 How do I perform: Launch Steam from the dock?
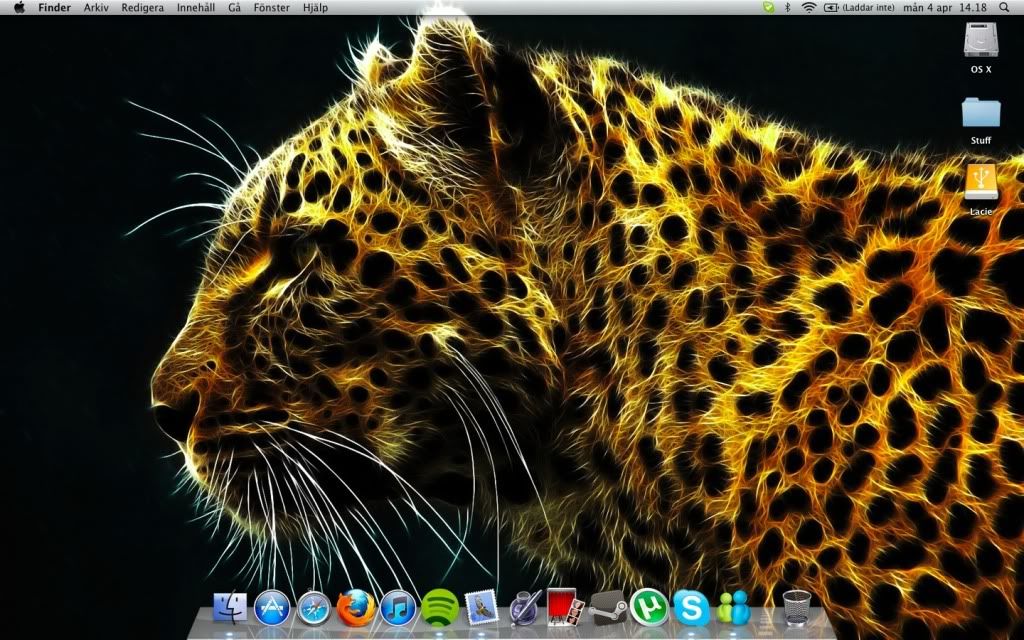point(607,607)
